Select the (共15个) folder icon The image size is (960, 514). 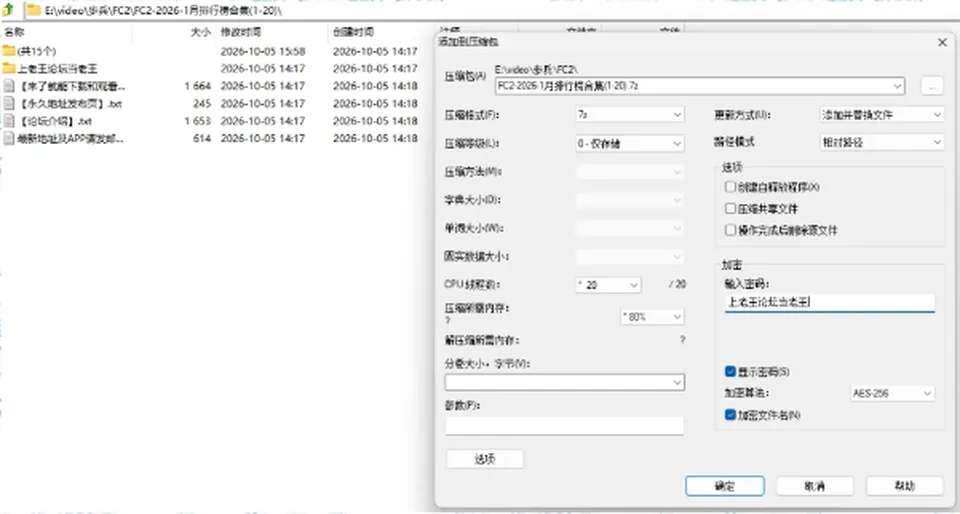(9, 51)
